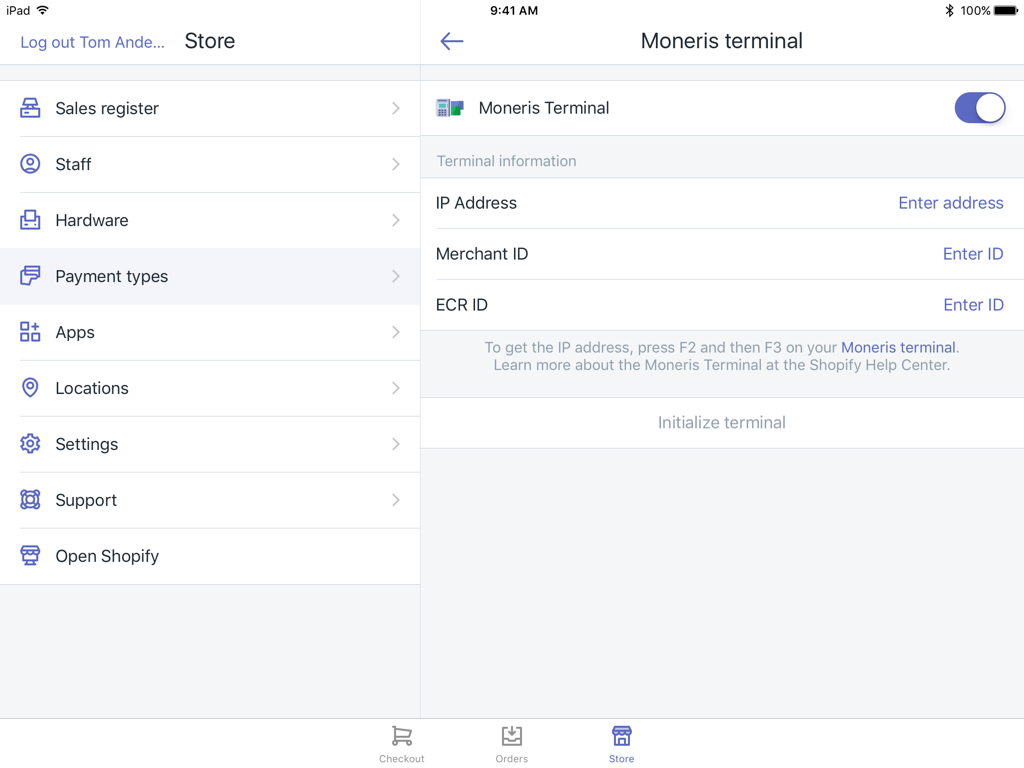The width and height of the screenshot is (1024, 768).
Task: Click the Open Shopify storefront icon
Action: point(30,556)
